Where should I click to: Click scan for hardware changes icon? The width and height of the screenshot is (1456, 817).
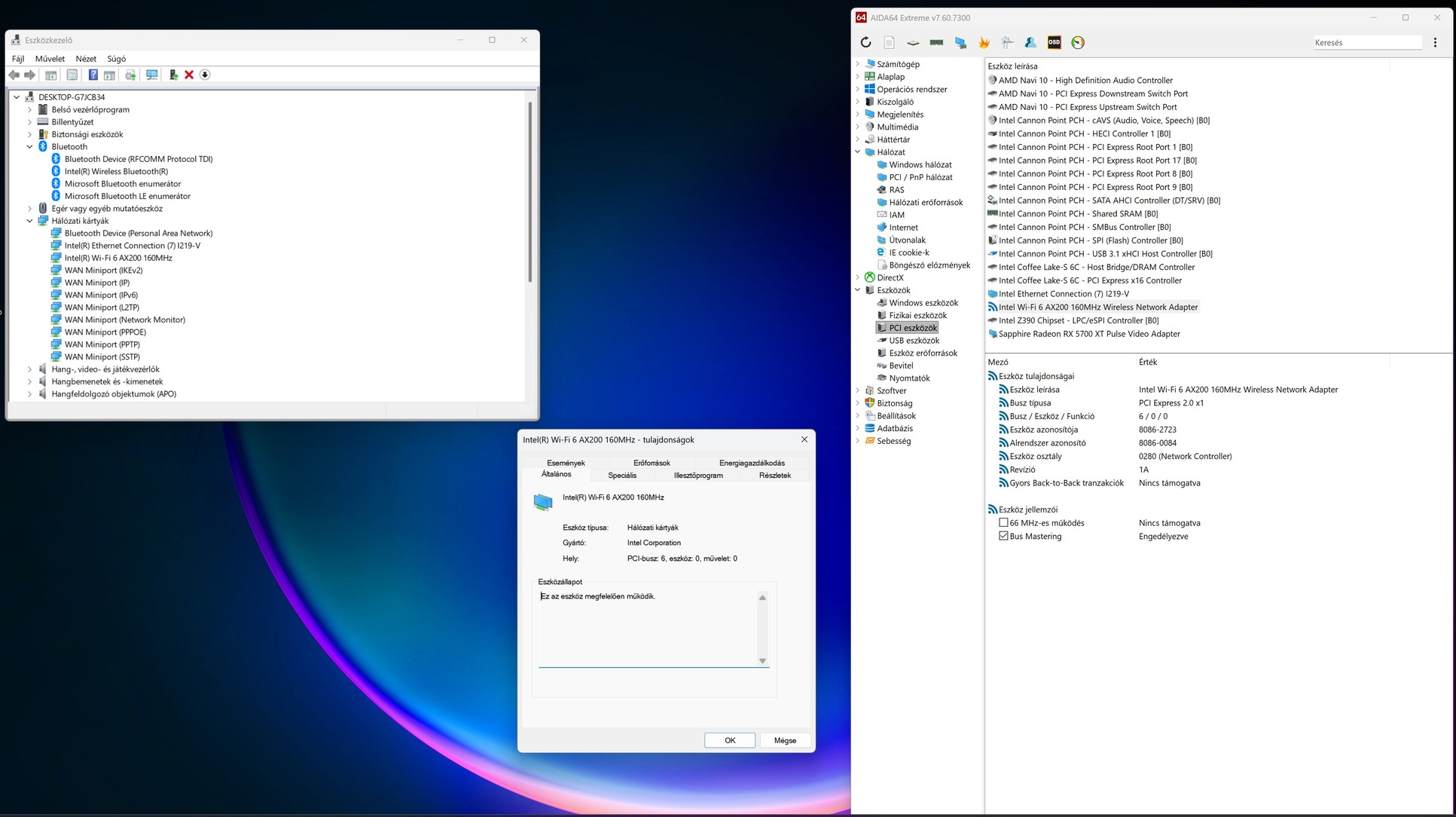[x=151, y=75]
